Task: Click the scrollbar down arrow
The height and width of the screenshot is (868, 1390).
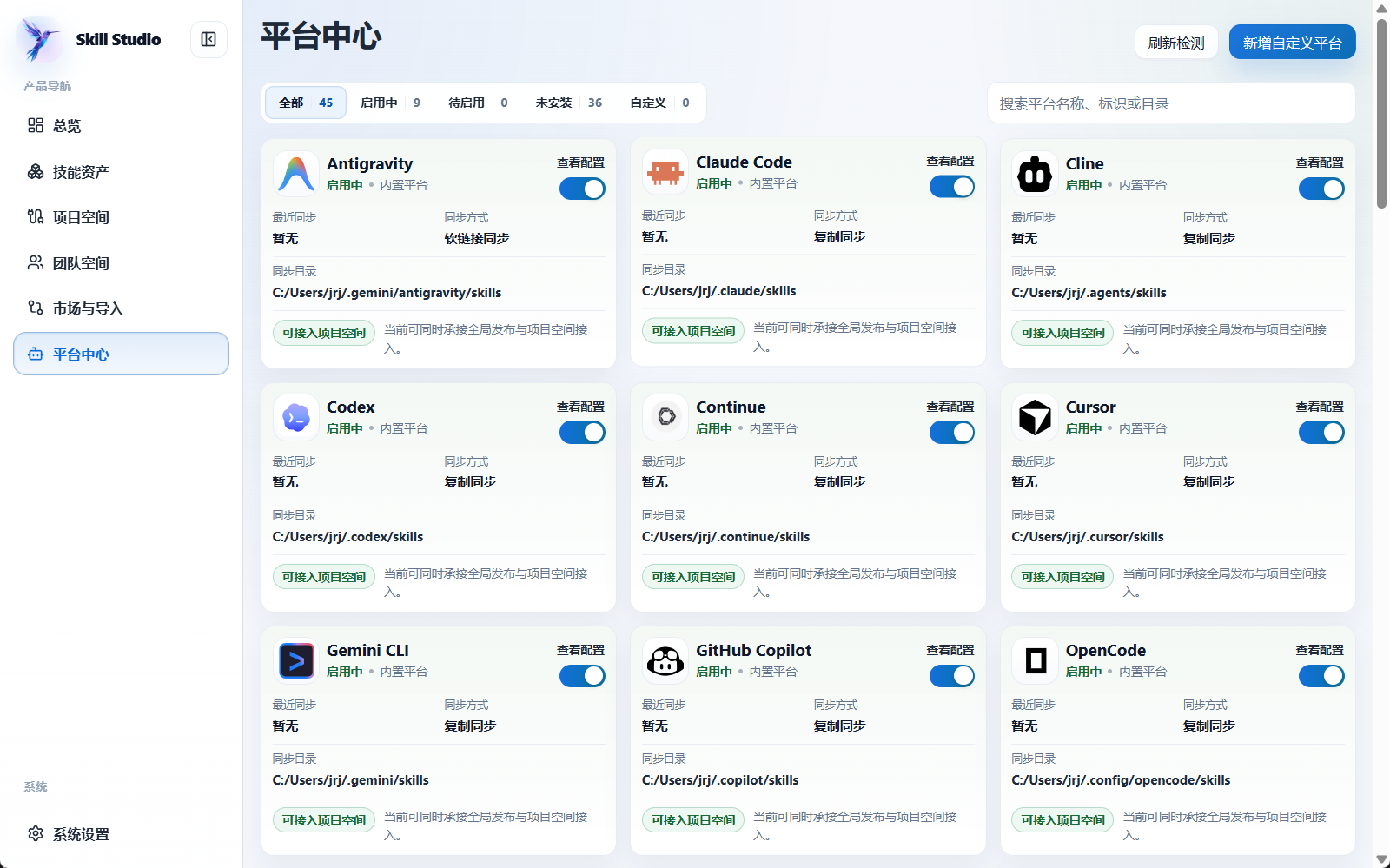Action: 1382,859
